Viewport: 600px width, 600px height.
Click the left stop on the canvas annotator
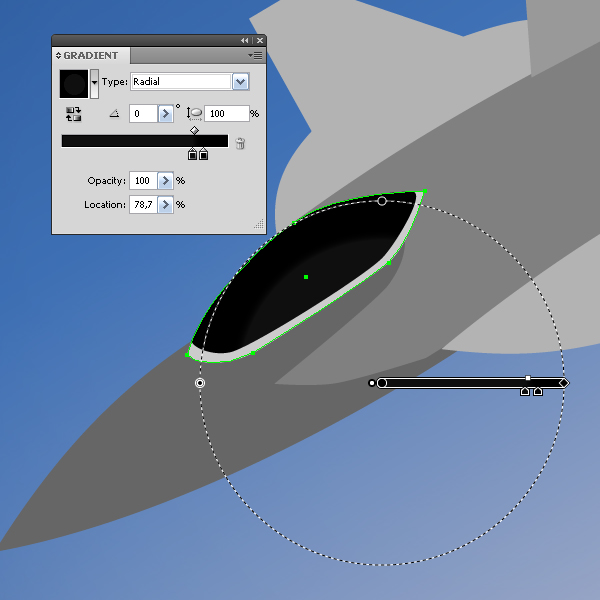tap(525, 391)
